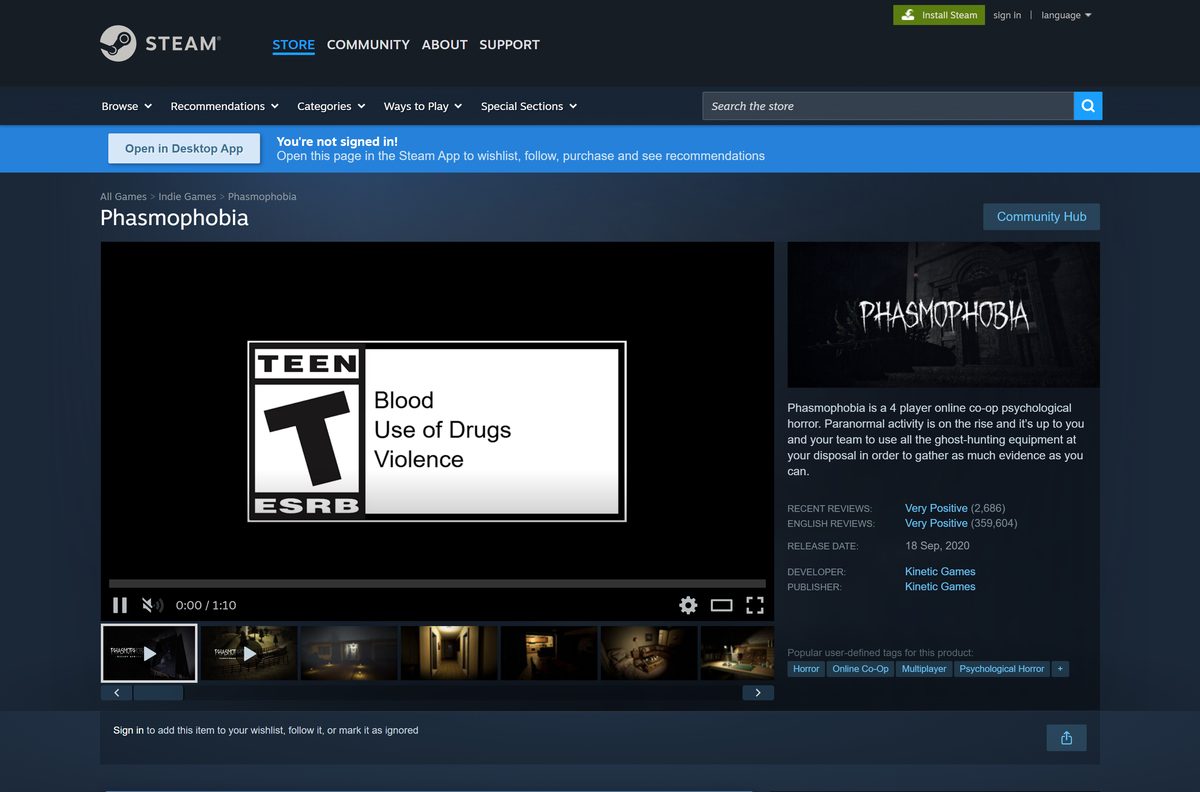Select the first trailer thumbnail
Screen dimensions: 1200x792
point(149,653)
